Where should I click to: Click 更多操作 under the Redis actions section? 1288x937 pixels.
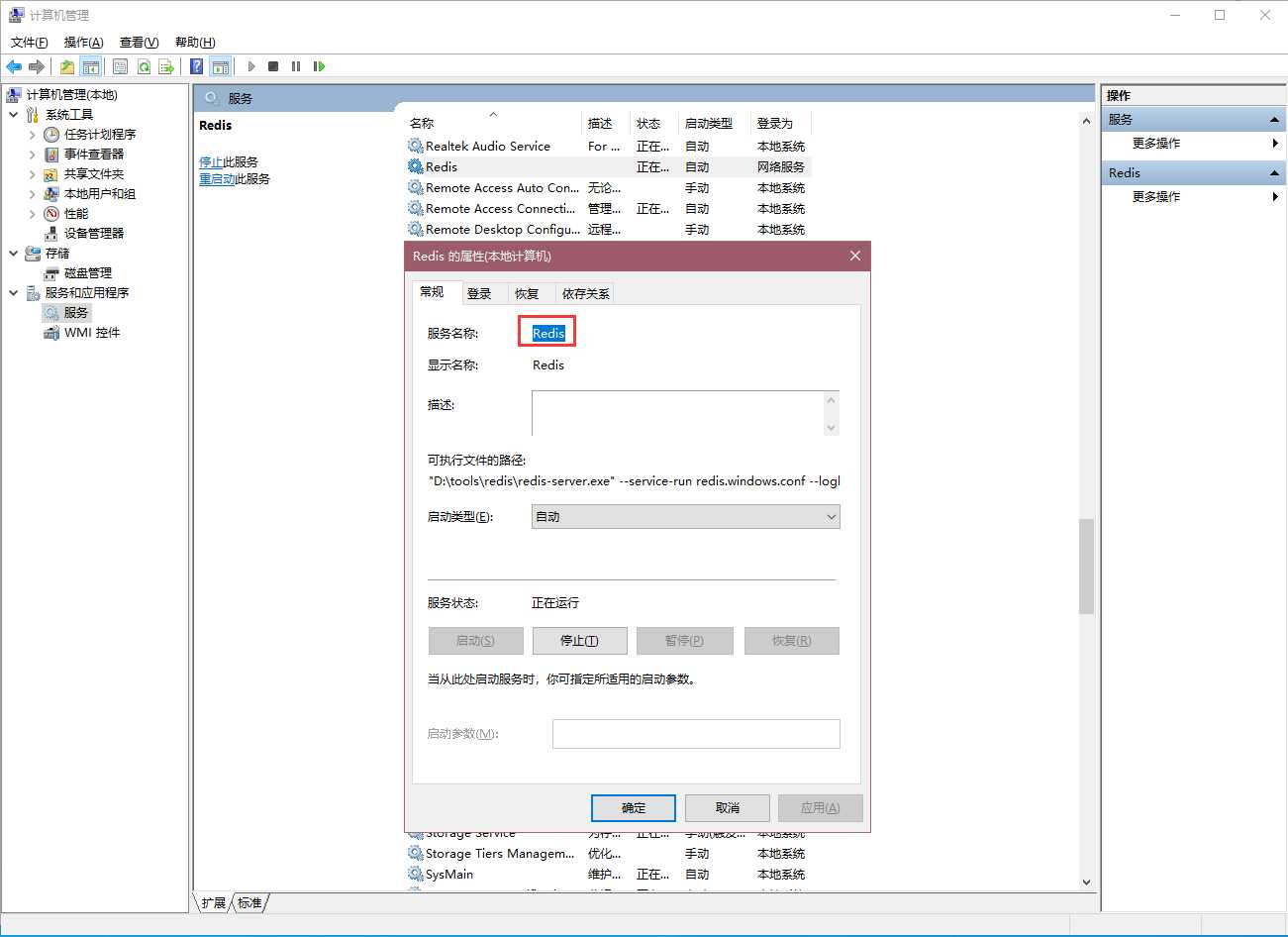pyautogui.click(x=1156, y=197)
